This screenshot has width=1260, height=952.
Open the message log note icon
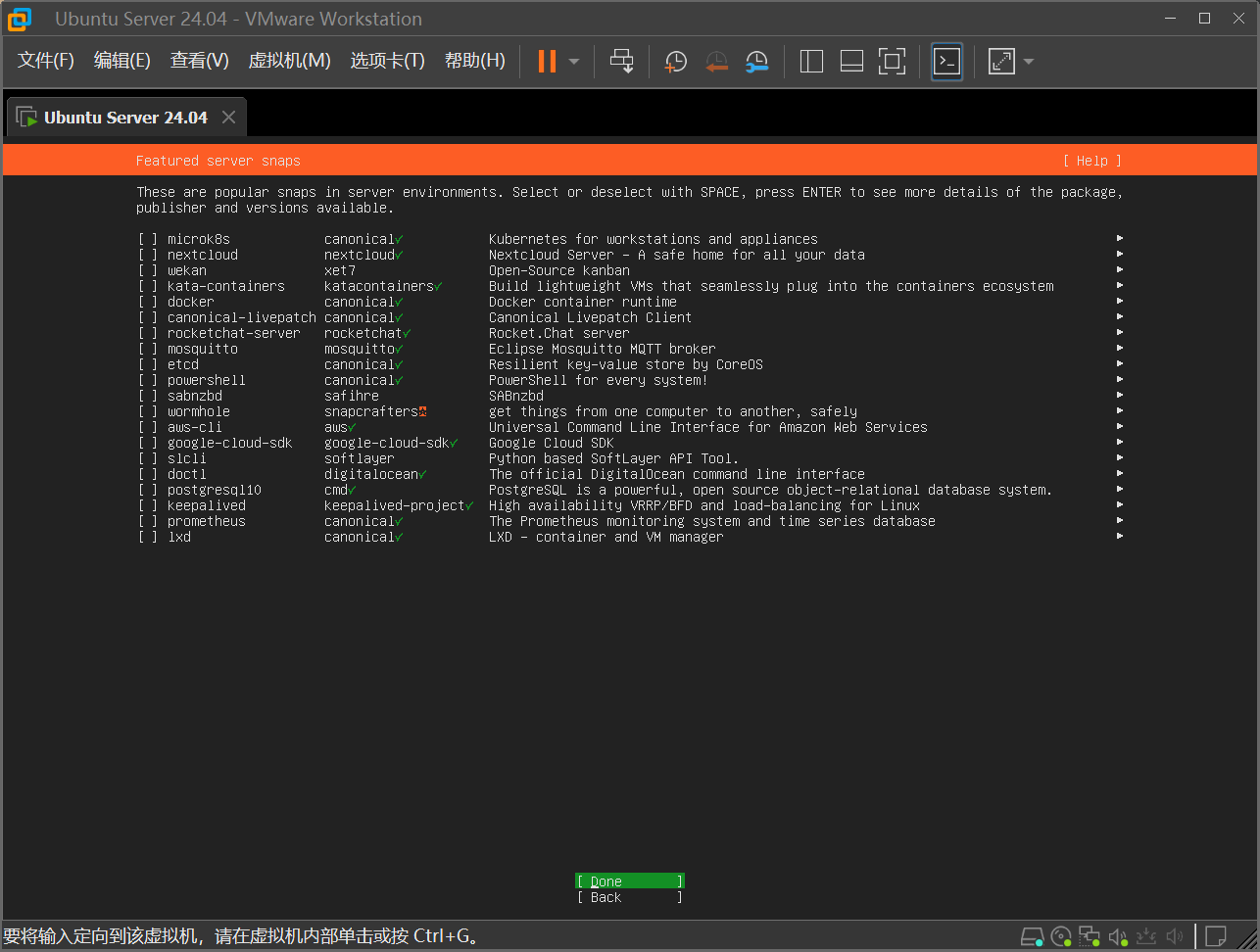click(1216, 937)
